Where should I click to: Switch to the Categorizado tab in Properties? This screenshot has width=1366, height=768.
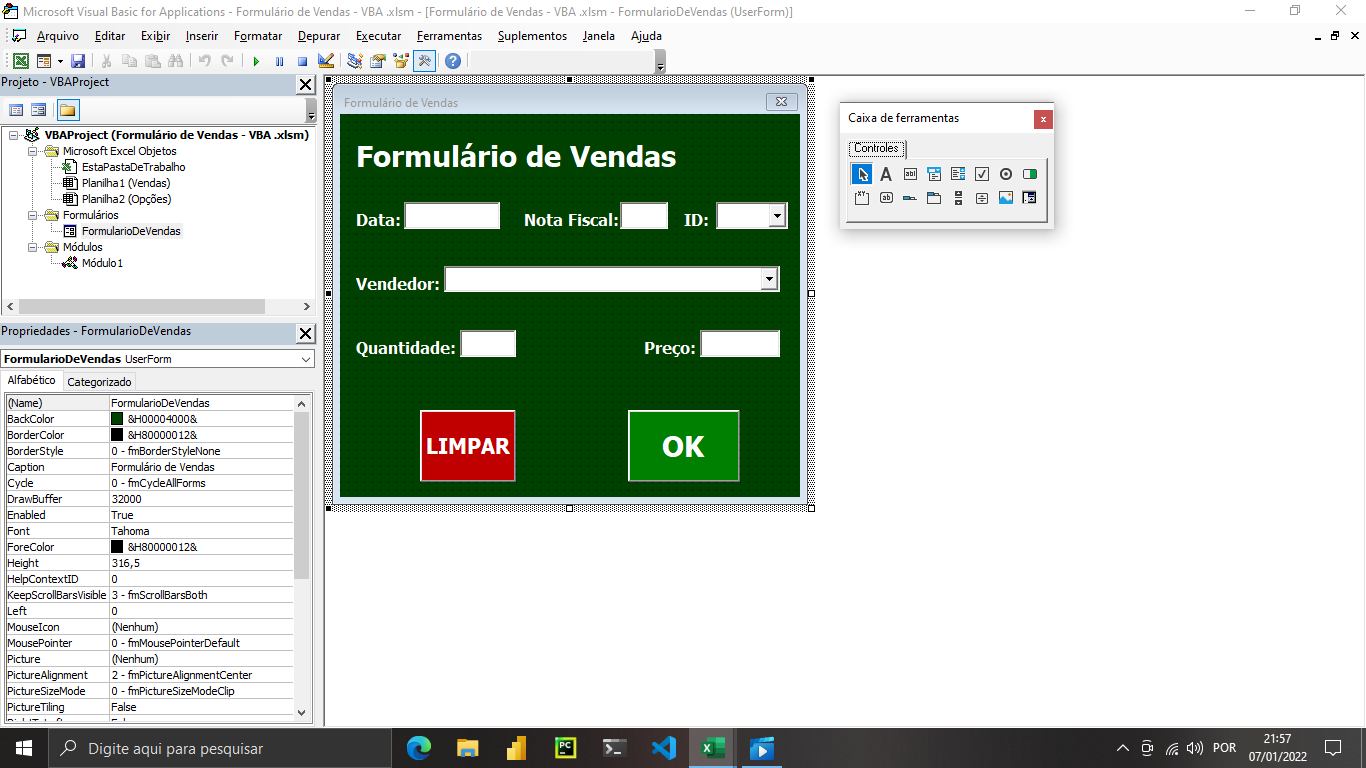(99, 381)
